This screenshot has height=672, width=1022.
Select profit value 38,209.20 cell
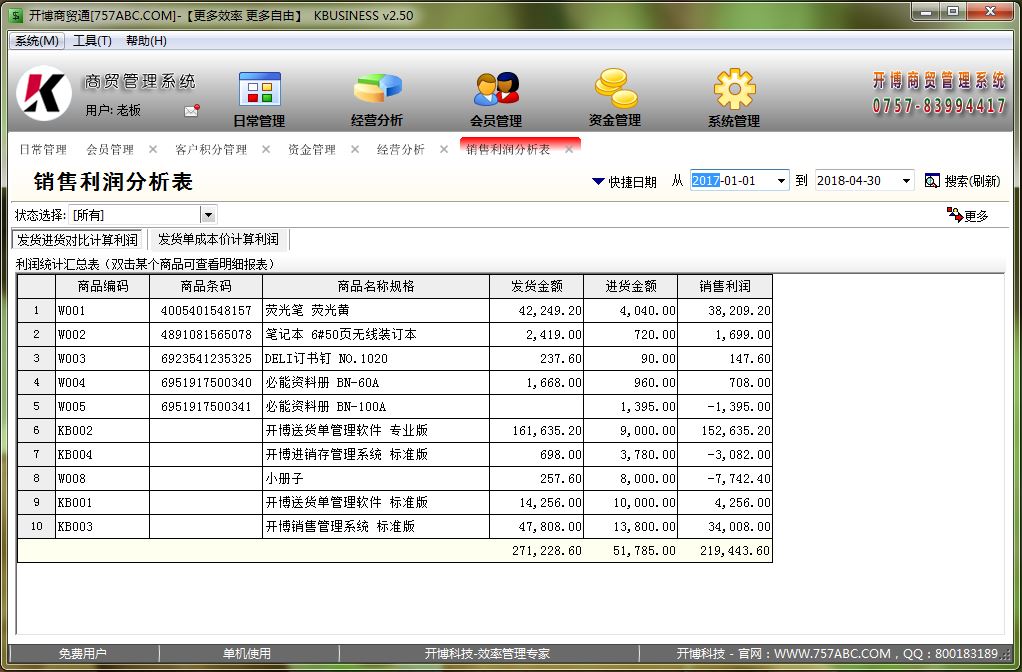point(725,310)
